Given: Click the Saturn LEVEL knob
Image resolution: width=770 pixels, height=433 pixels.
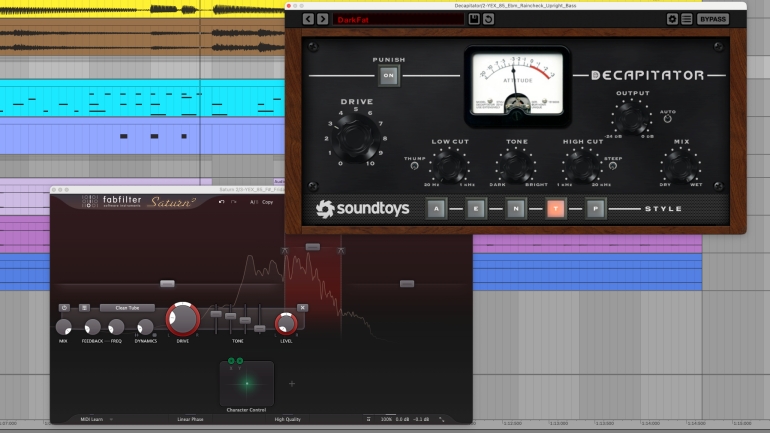Looking at the screenshot, I should tap(286, 324).
